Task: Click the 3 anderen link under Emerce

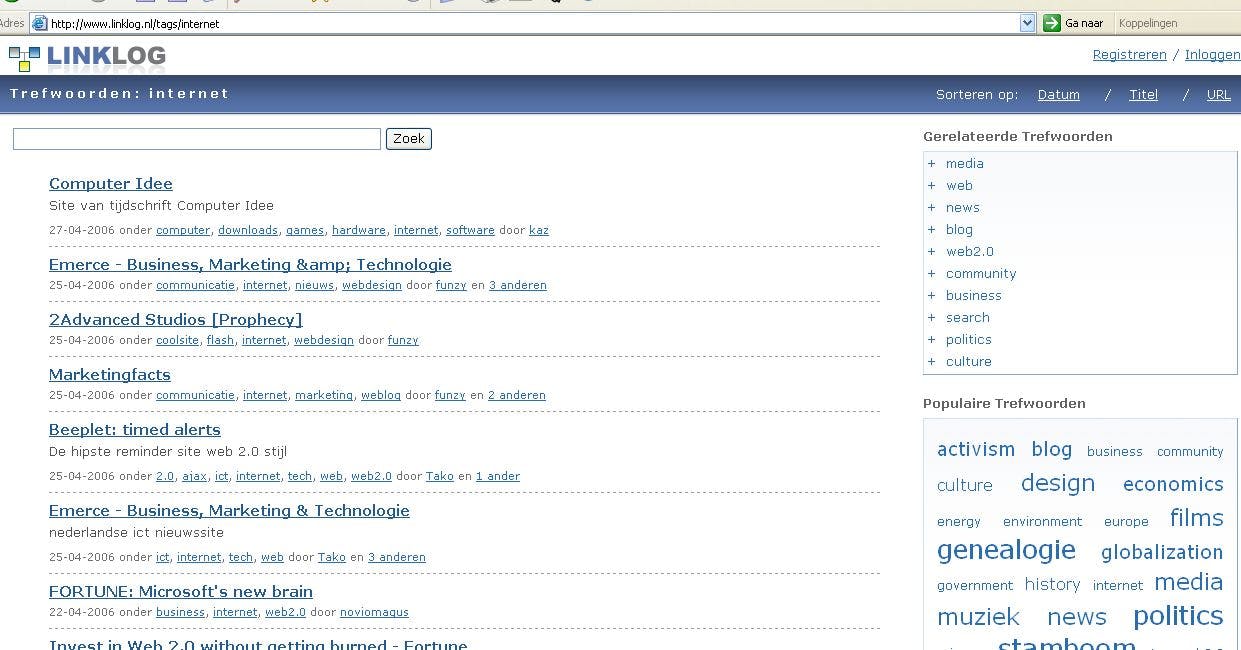Action: tap(518, 285)
